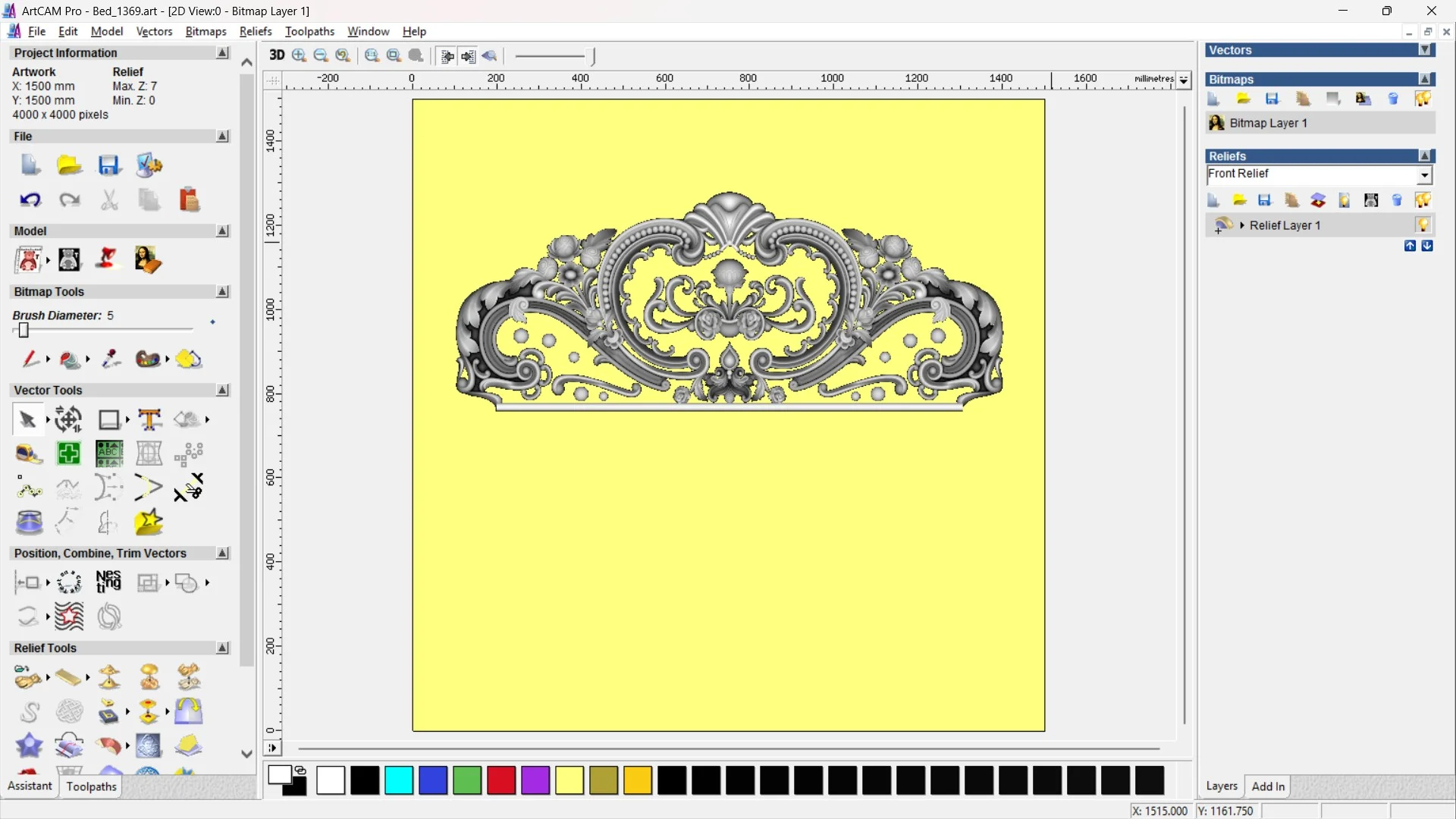Expand the Vectors panel
The image size is (1456, 819).
click(1425, 50)
